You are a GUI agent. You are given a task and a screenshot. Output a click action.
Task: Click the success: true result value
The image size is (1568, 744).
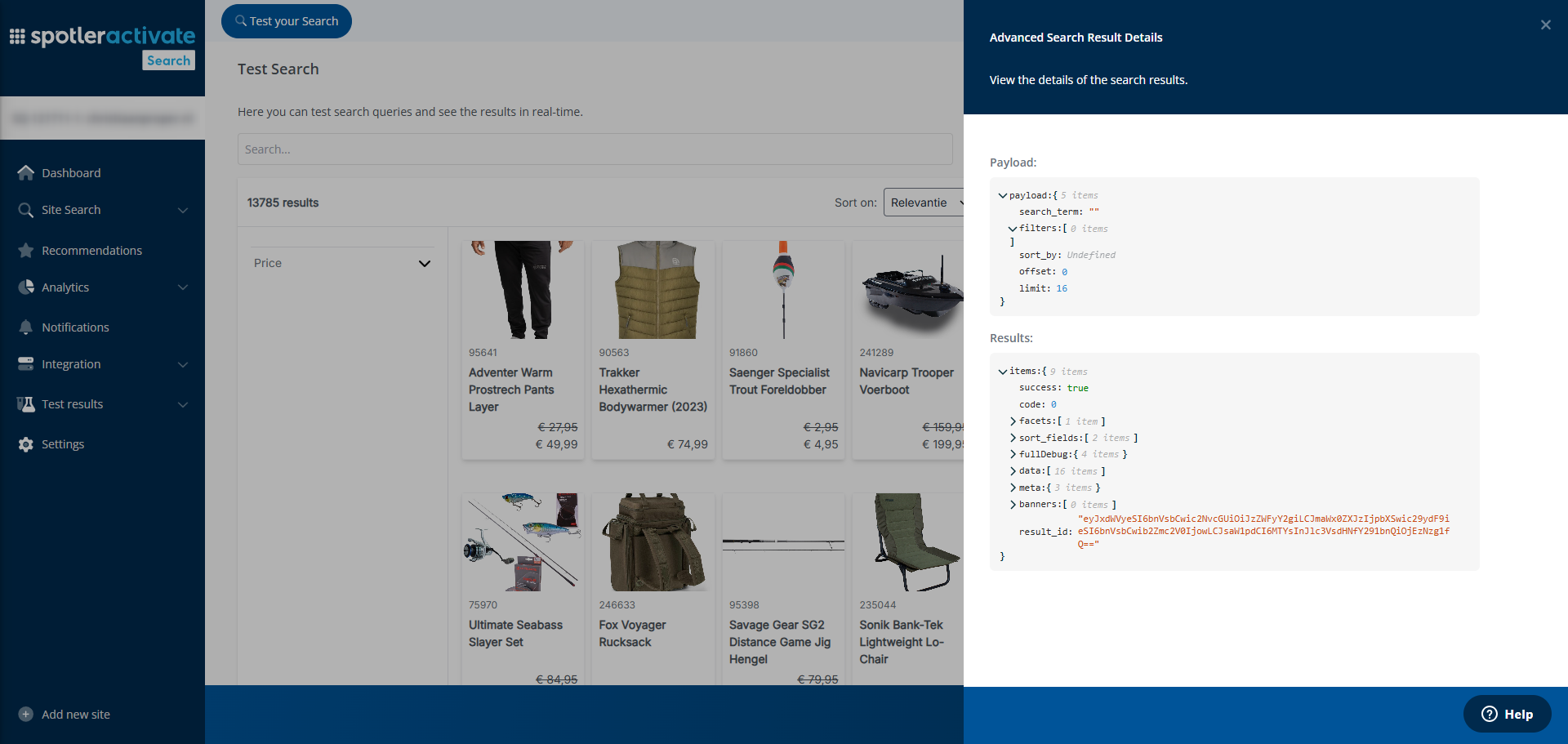pyautogui.click(x=1077, y=389)
